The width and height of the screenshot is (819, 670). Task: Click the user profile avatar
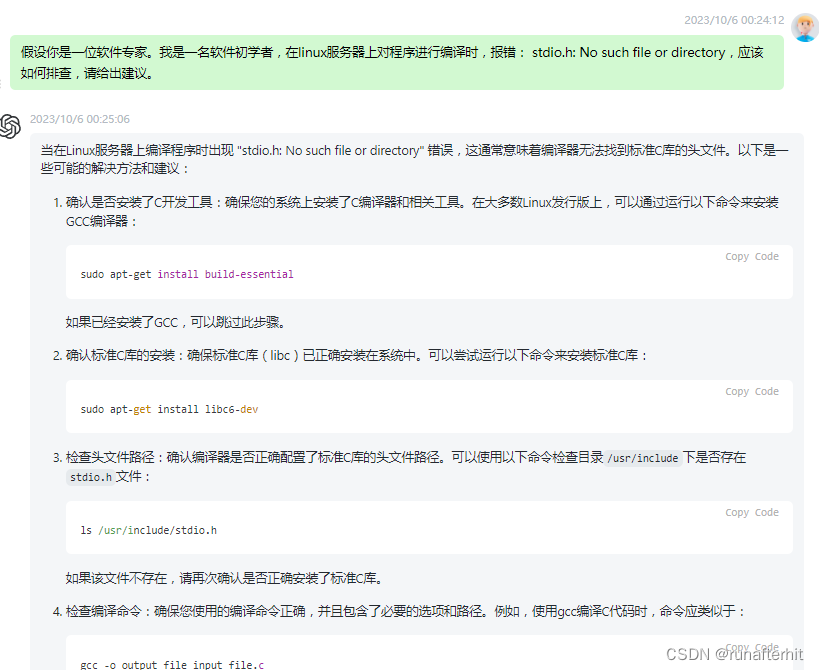[x=805, y=25]
